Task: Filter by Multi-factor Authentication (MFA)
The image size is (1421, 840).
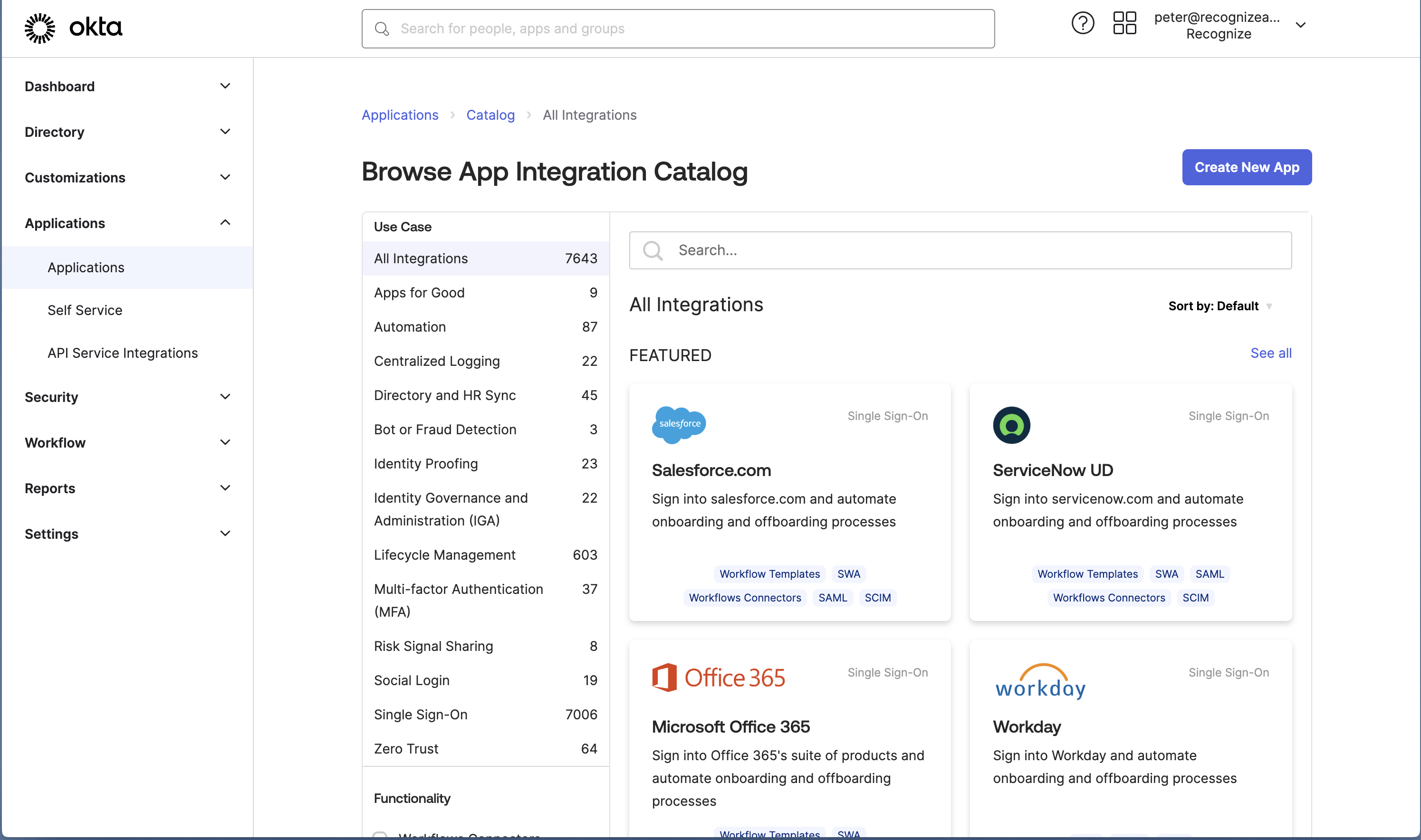Action: click(485, 601)
